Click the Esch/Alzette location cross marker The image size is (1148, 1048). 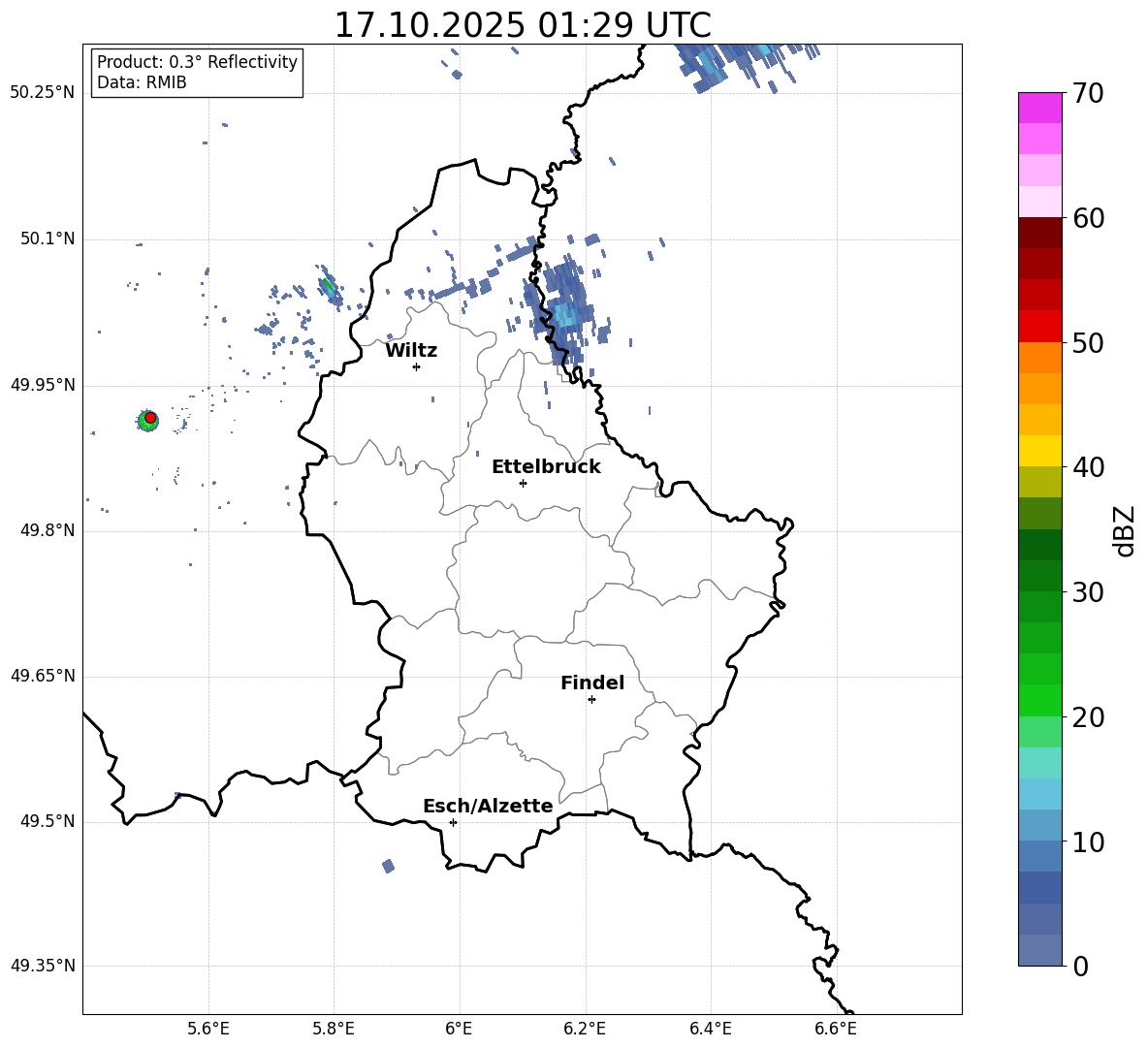(453, 822)
